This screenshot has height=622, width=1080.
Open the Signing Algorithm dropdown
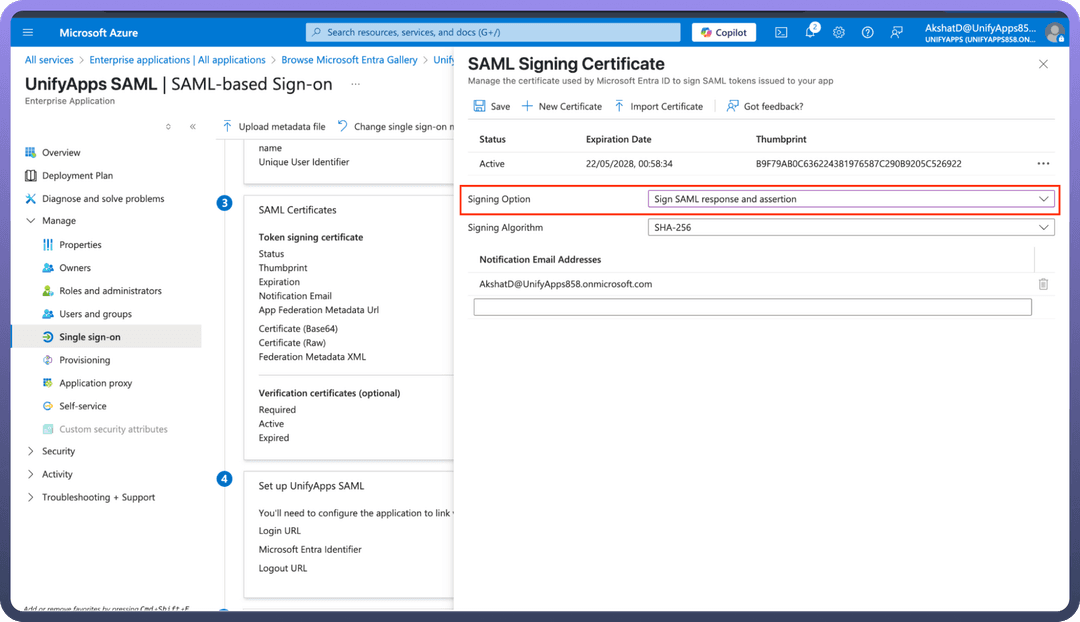click(x=851, y=228)
